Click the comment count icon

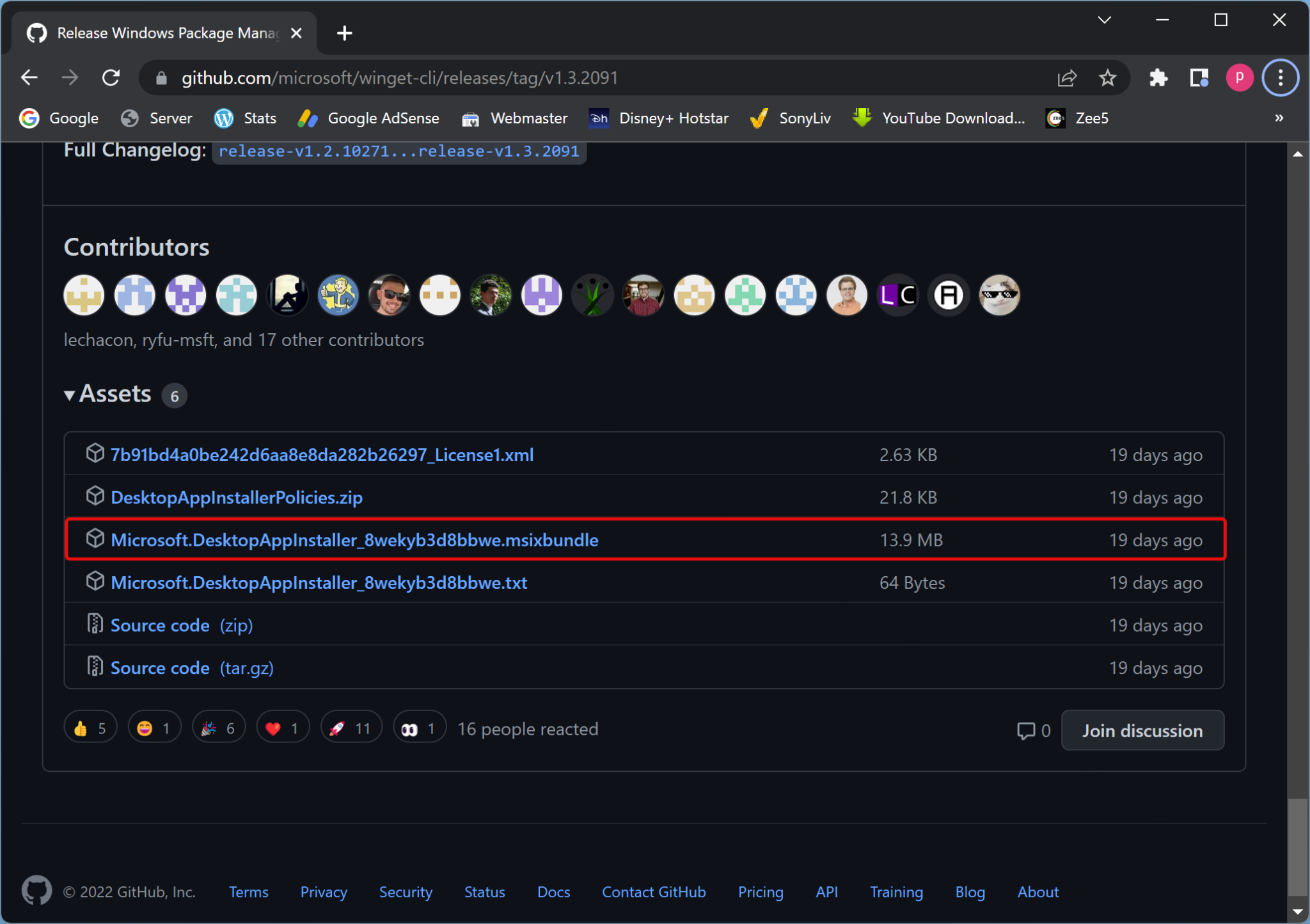click(1026, 731)
